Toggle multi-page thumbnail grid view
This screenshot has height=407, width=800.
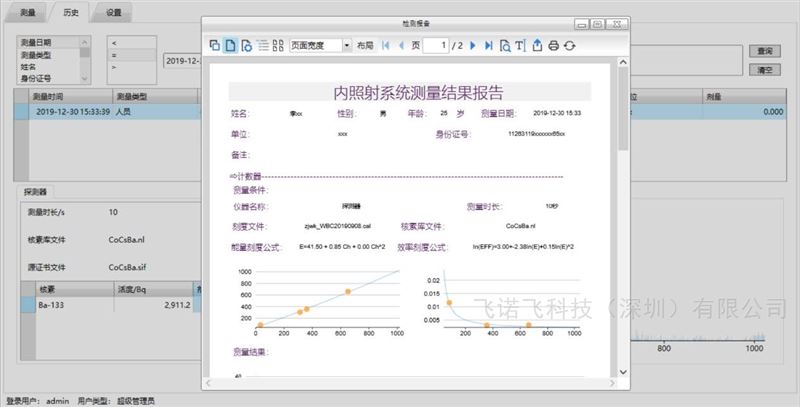(x=278, y=45)
